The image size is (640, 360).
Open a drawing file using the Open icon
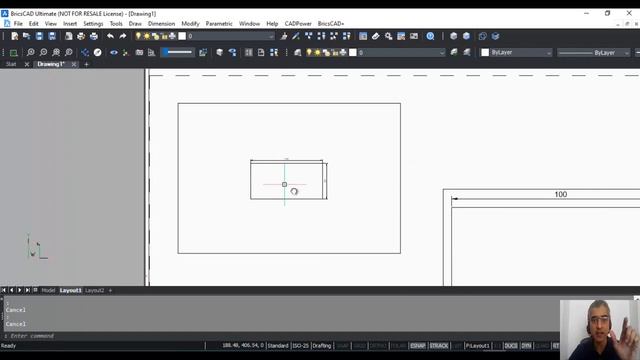(27, 36)
